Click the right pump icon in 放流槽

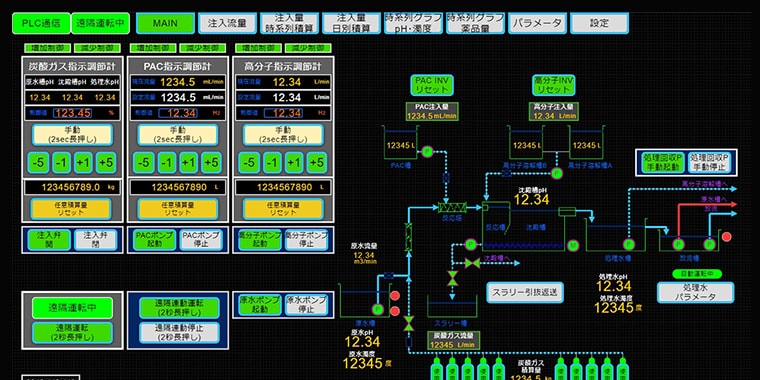tap(710, 244)
